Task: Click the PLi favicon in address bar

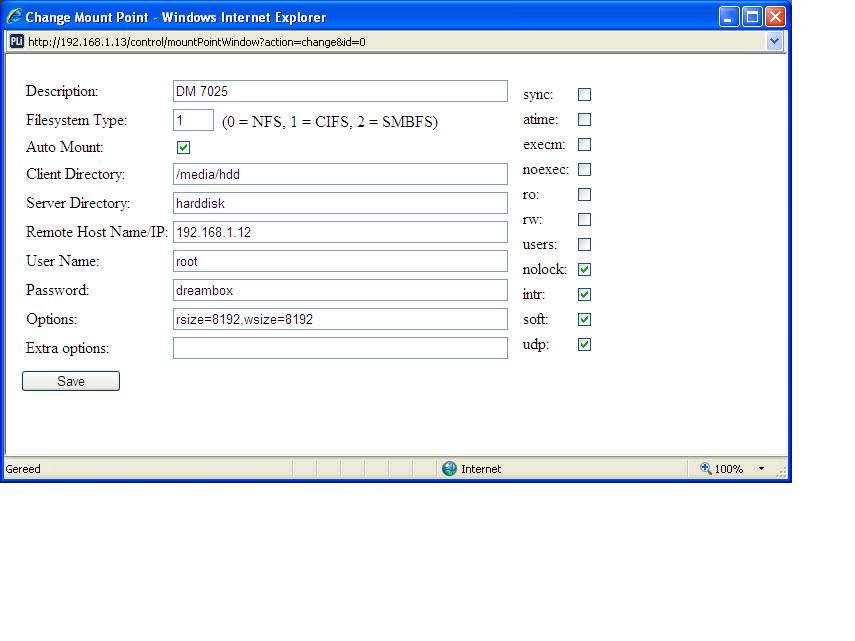Action: coord(17,41)
